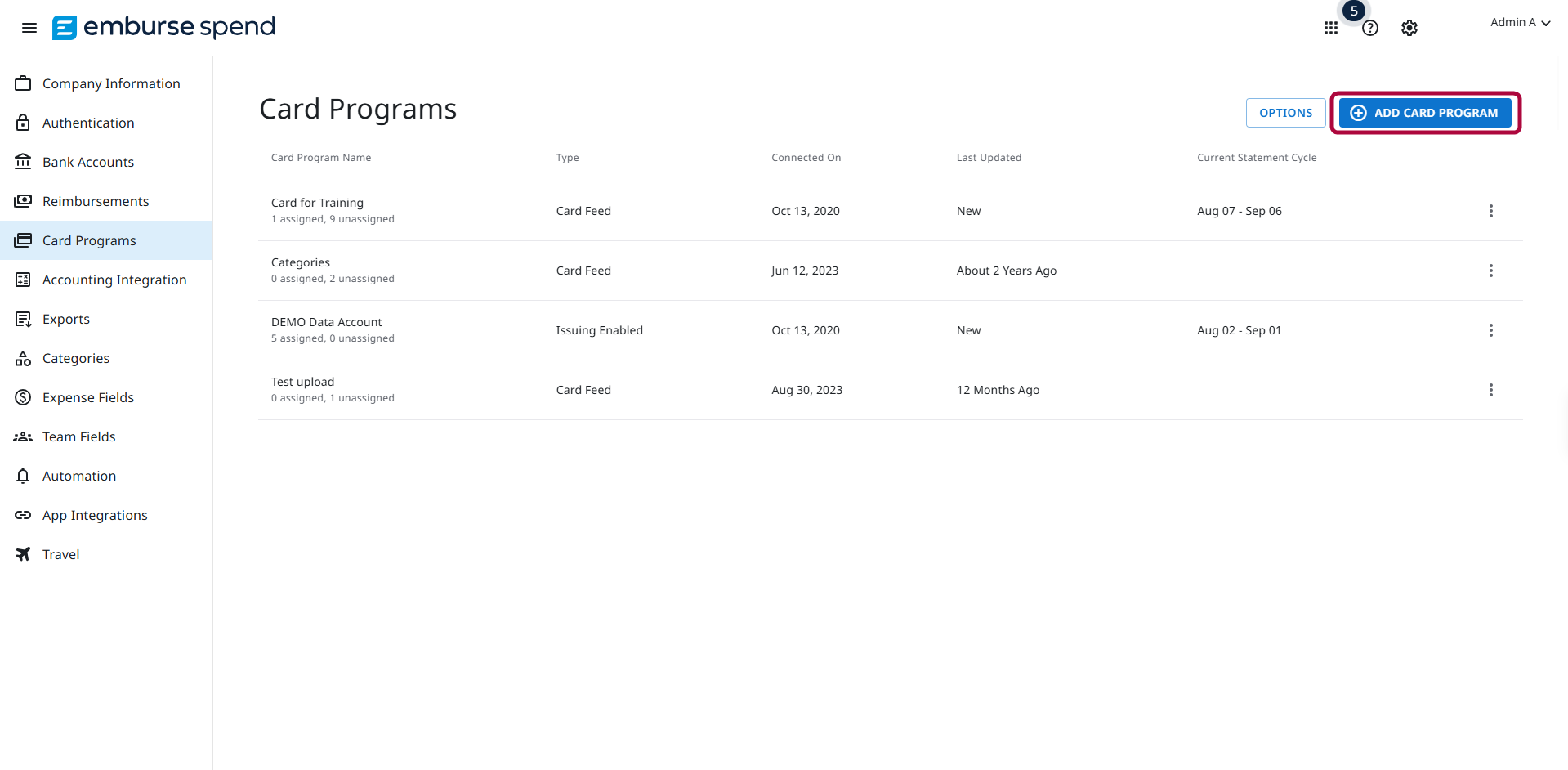Sort by Card Program Name column header

(x=321, y=158)
